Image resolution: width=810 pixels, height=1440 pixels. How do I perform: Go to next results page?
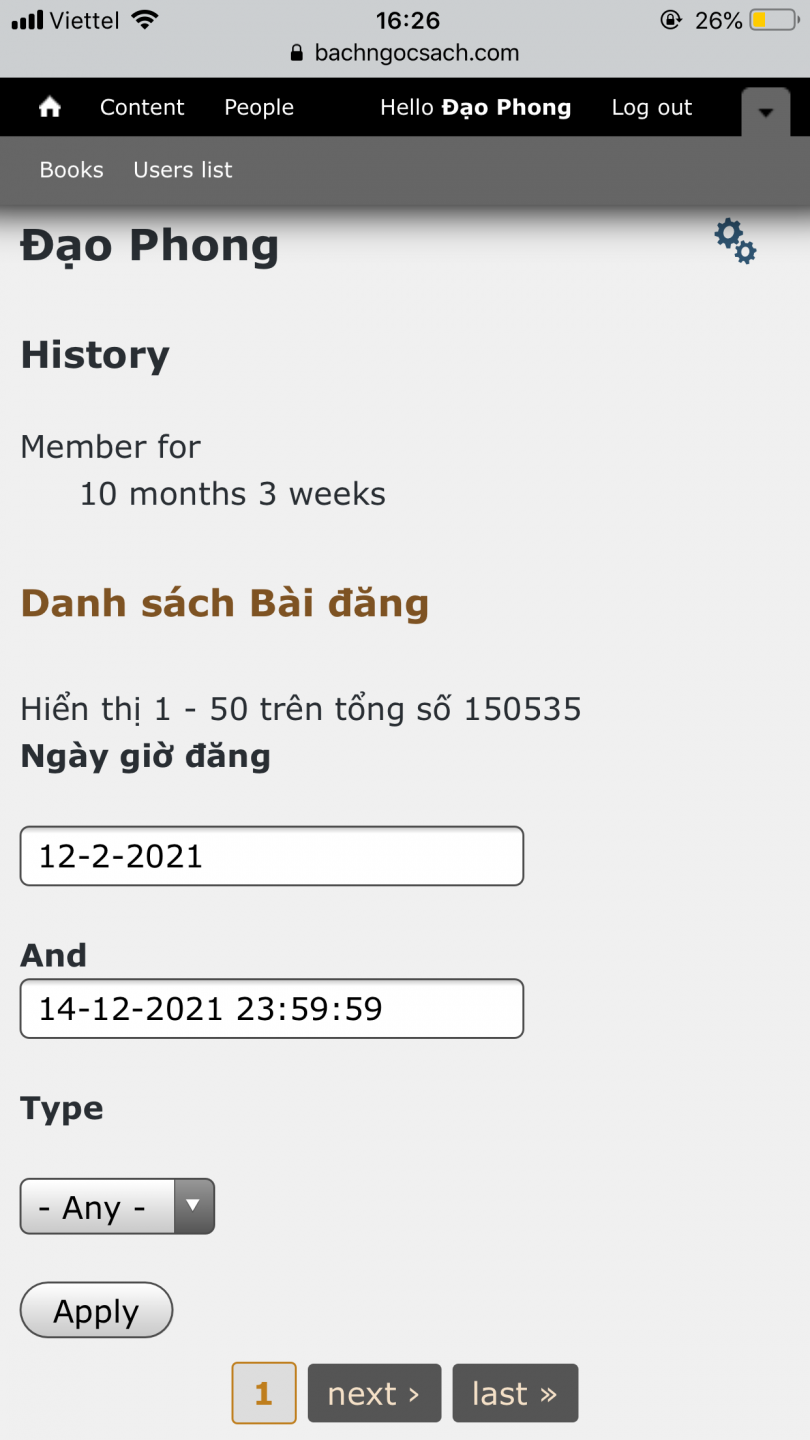coord(374,1393)
